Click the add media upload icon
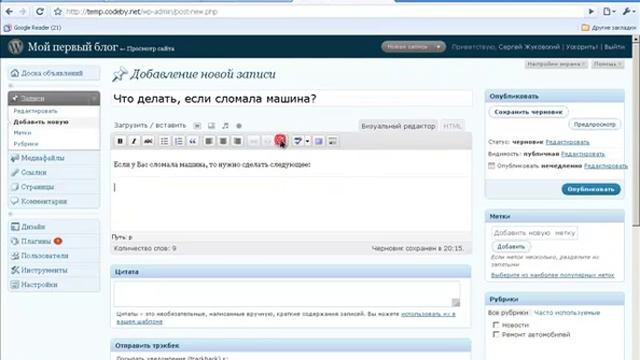640x360 pixels. click(239, 126)
